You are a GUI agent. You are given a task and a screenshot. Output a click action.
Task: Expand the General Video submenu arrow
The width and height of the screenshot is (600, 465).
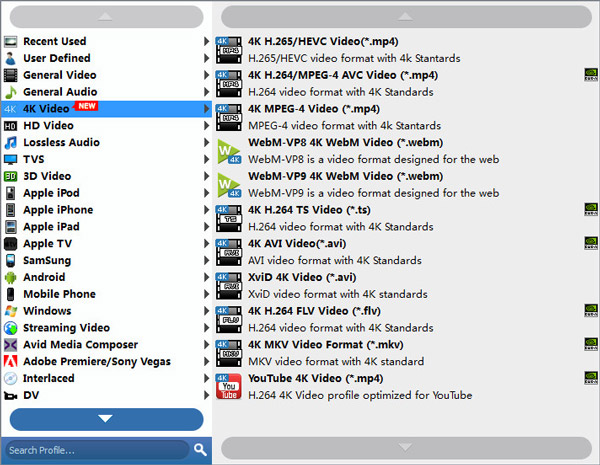coord(207,75)
